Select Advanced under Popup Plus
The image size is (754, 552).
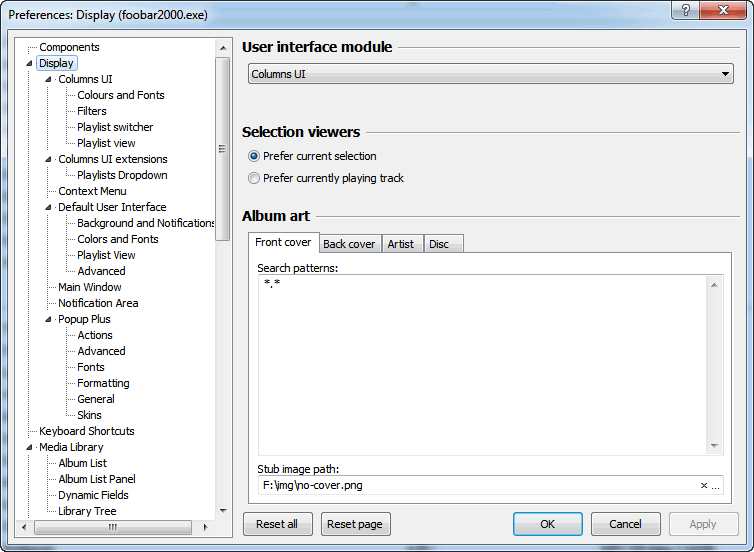point(101,351)
